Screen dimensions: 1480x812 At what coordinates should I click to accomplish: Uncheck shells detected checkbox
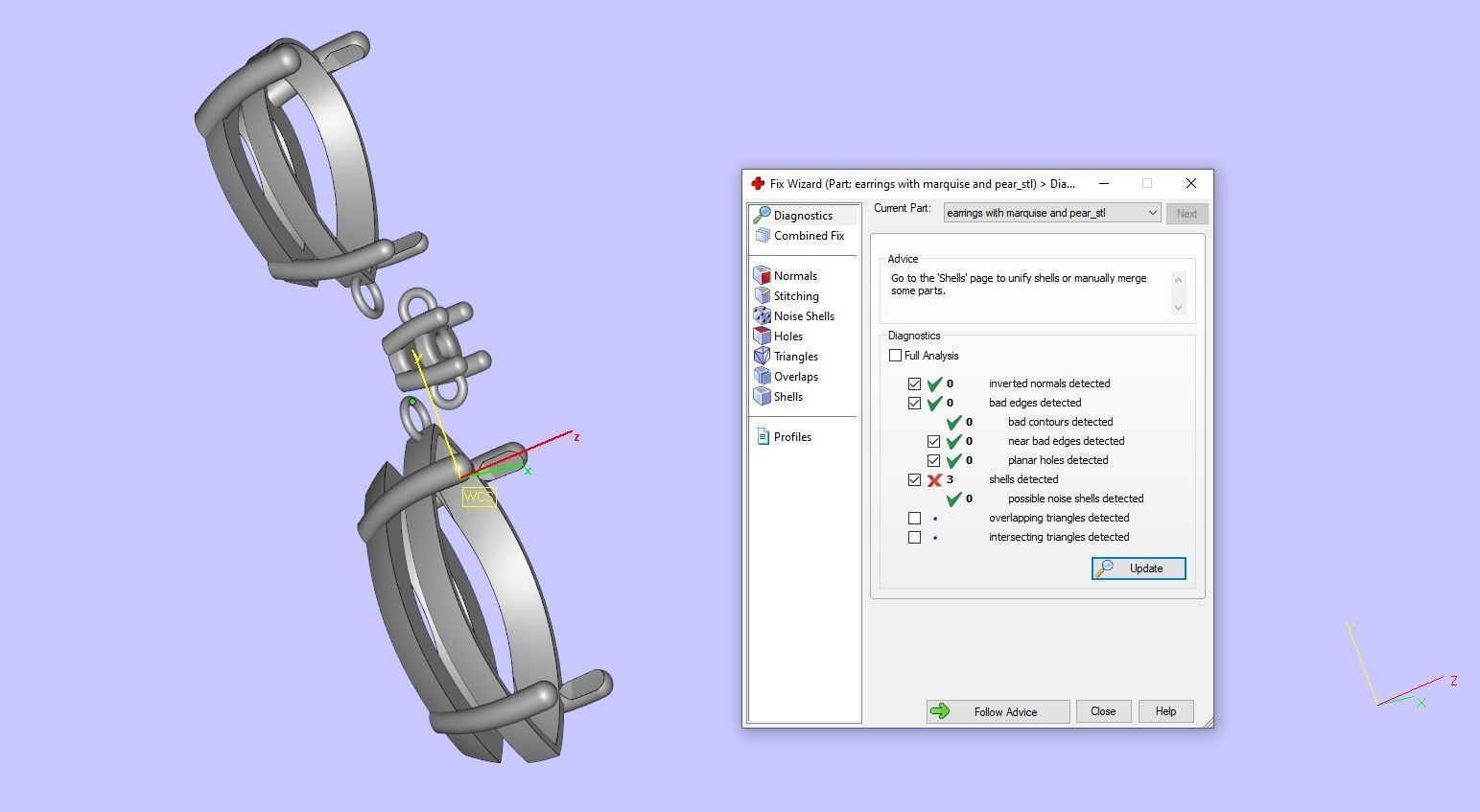click(914, 479)
